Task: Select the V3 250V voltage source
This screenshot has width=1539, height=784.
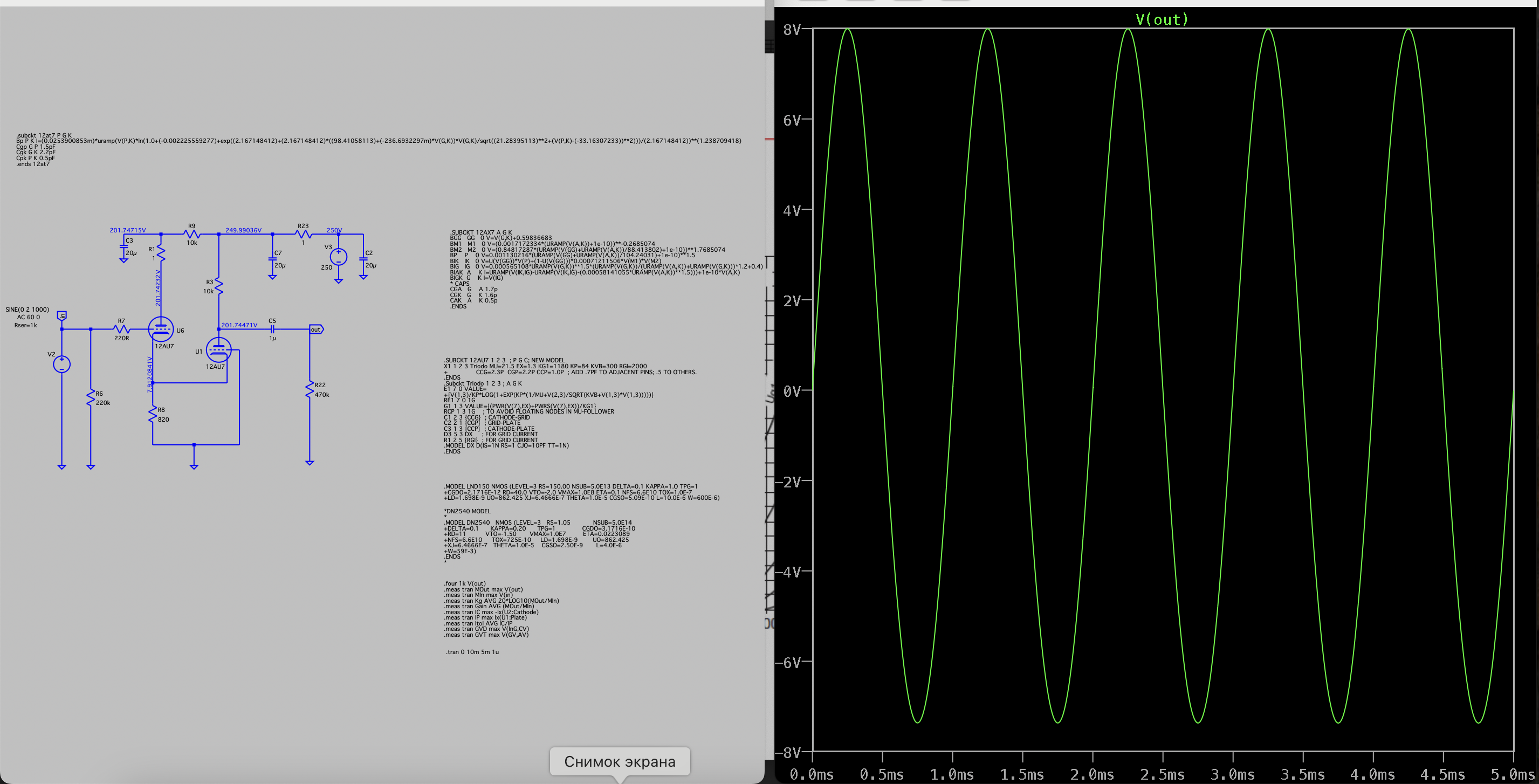Action: click(338, 257)
